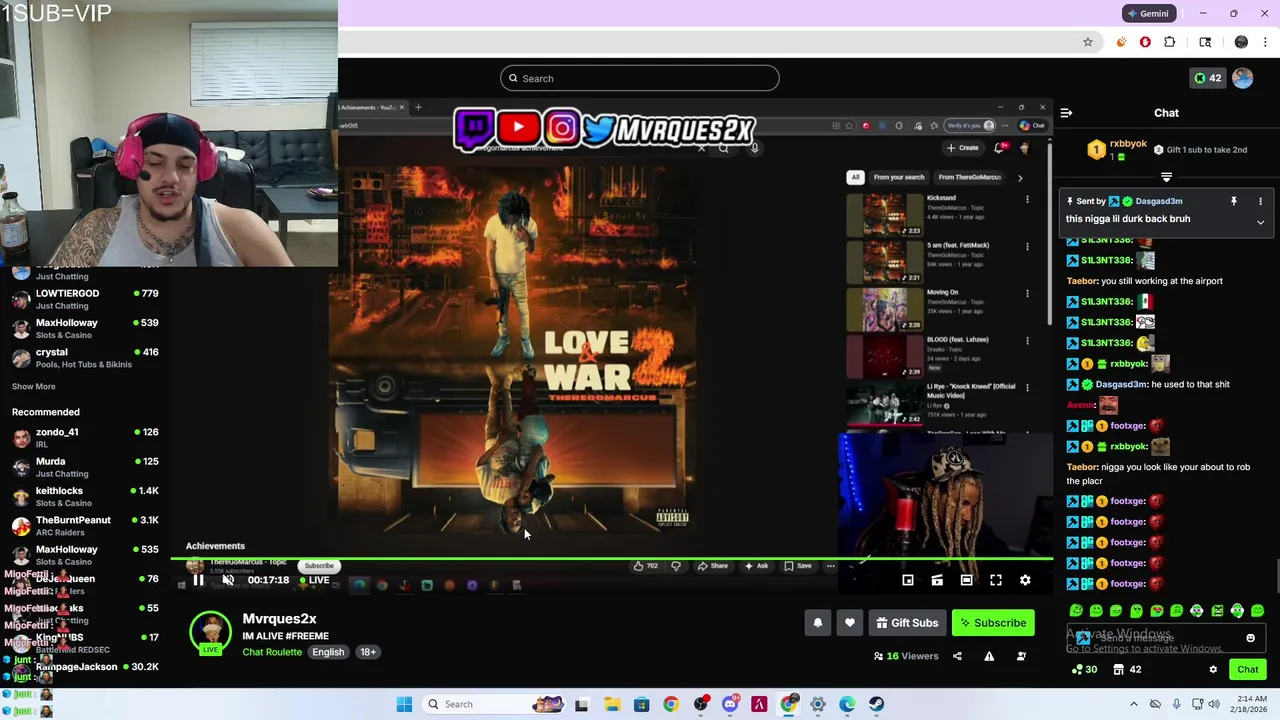Screen dimensions: 1280x720
Task: Click the Gift Subs button
Action: click(x=907, y=623)
